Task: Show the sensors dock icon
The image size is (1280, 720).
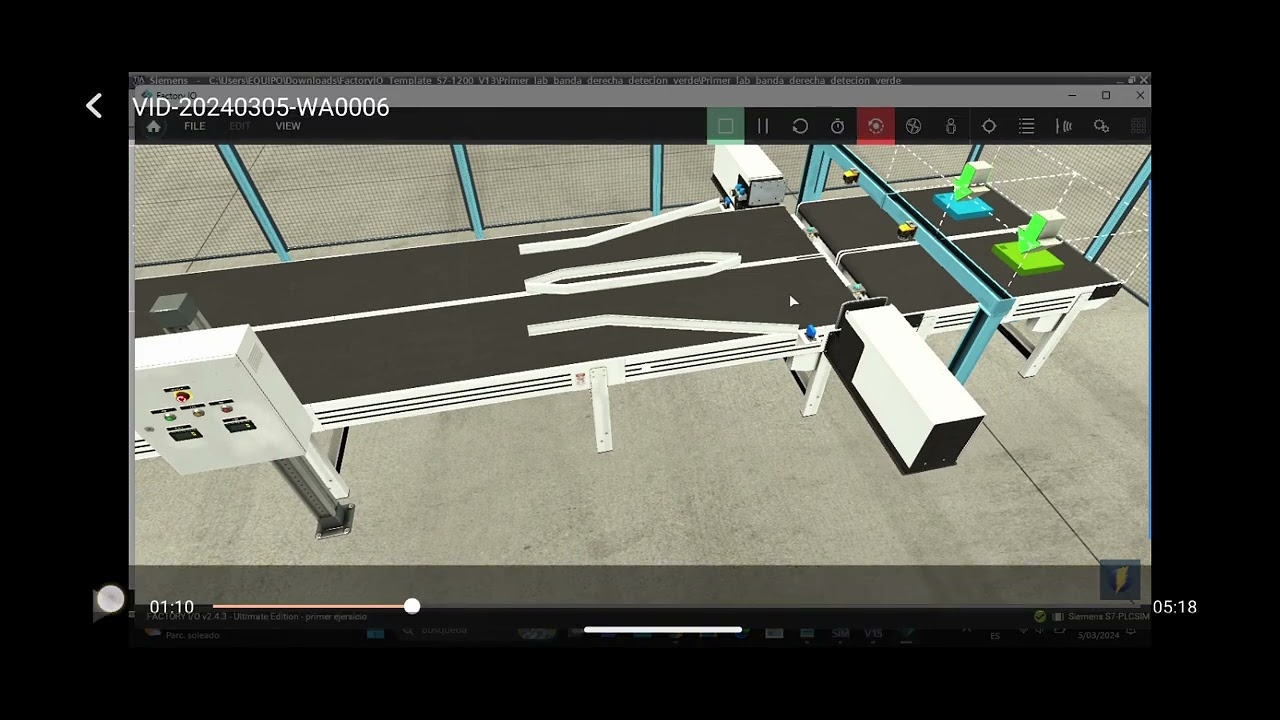Action: click(x=1064, y=126)
